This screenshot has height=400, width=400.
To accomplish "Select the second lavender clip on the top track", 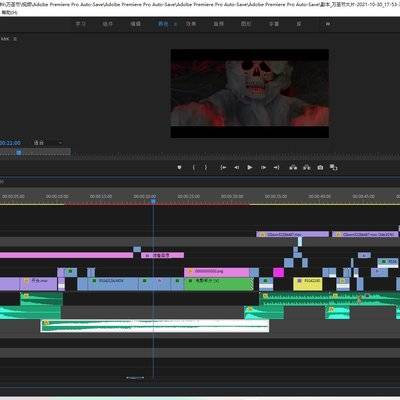I will click(365, 234).
